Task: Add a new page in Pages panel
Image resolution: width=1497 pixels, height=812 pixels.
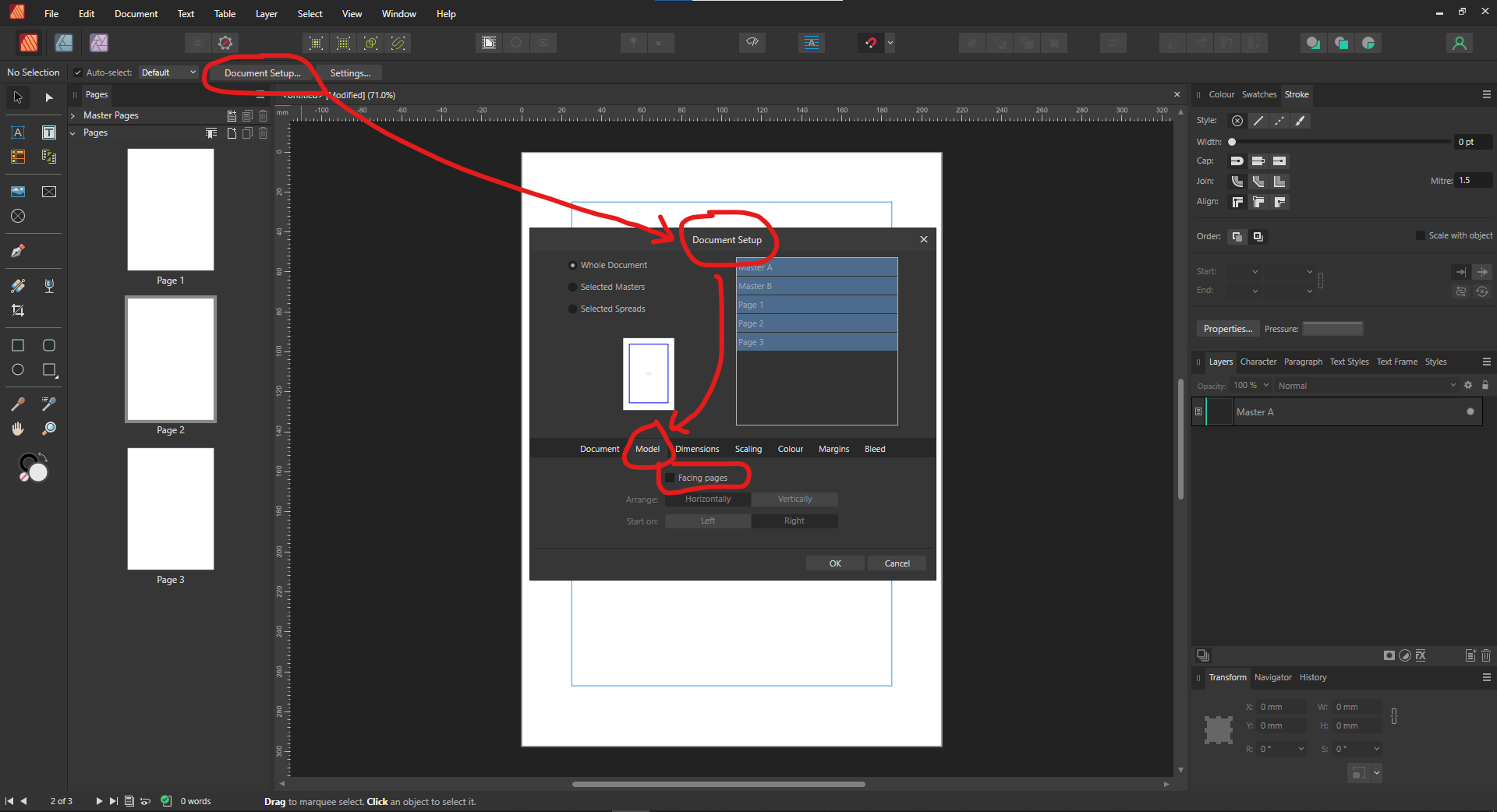Action: click(232, 133)
